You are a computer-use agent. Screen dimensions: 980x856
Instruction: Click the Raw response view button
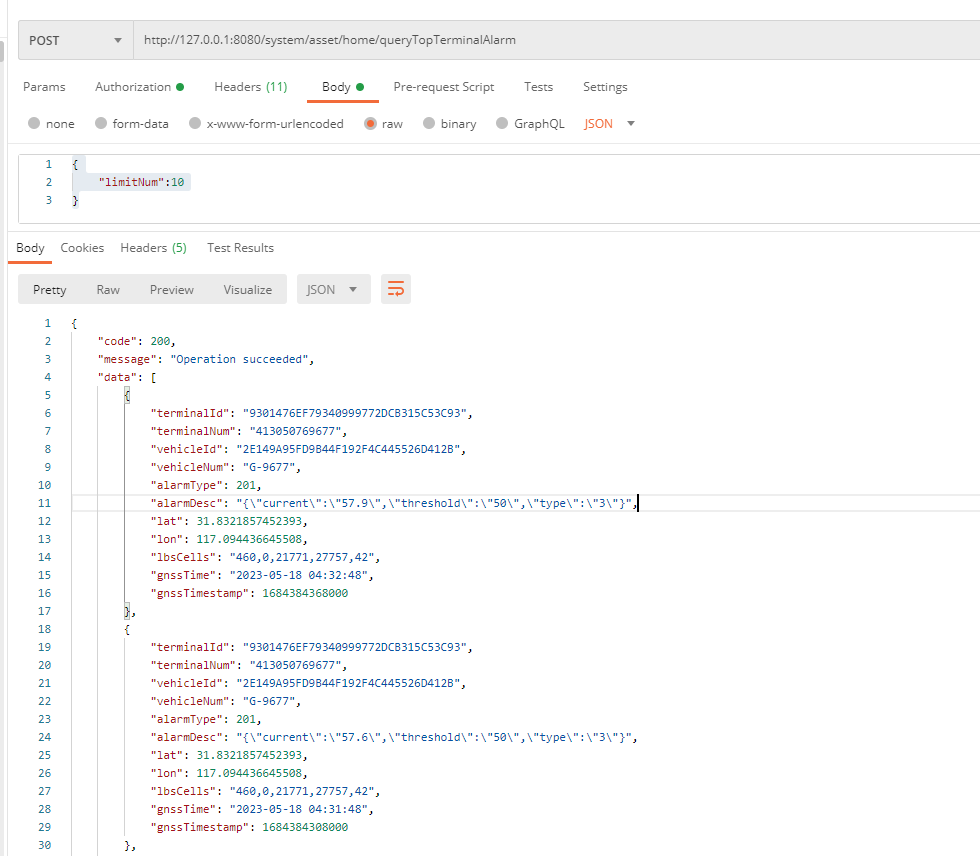pos(108,290)
